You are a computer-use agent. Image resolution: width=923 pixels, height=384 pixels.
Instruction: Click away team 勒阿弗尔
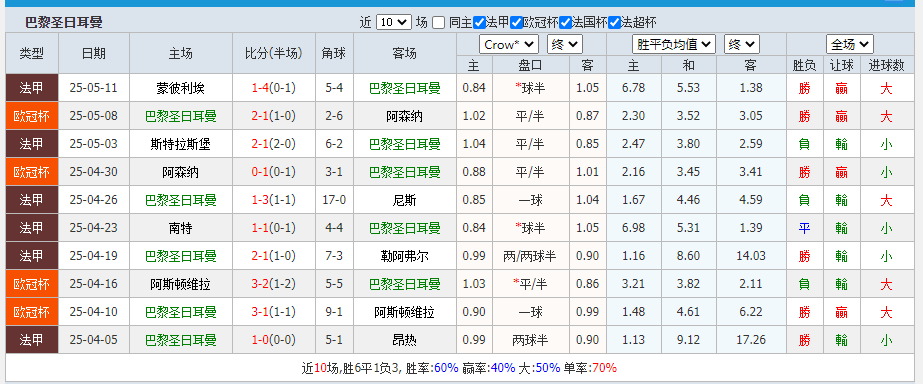404,256
